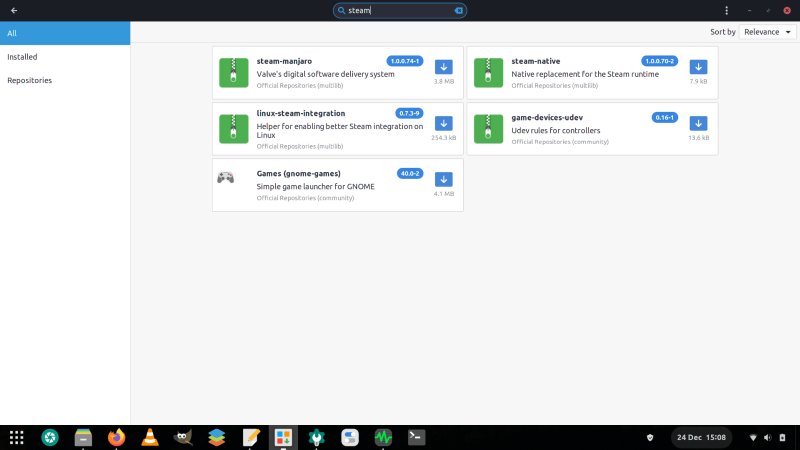The image size is (800, 450).
Task: Open the layered stack app in taskbar
Action: pyautogui.click(x=216, y=437)
